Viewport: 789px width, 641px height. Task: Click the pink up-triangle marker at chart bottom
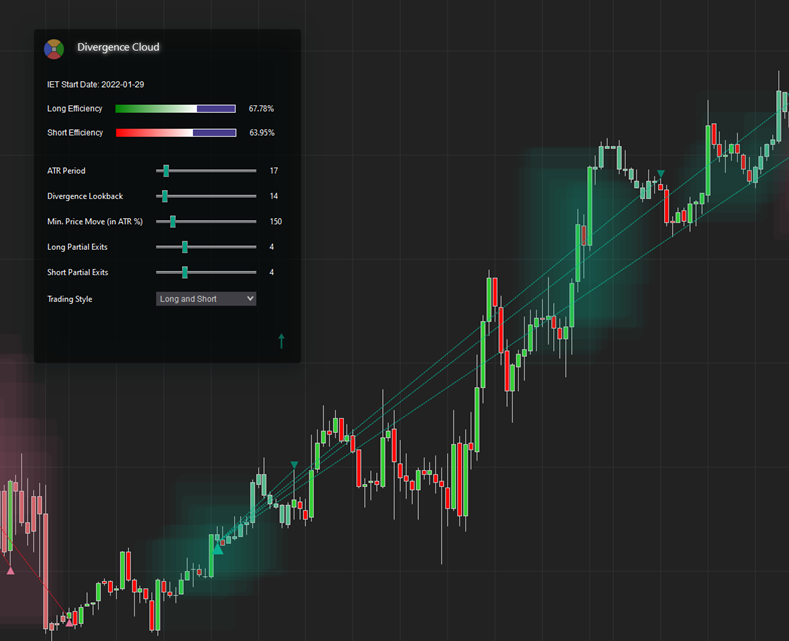[69, 623]
